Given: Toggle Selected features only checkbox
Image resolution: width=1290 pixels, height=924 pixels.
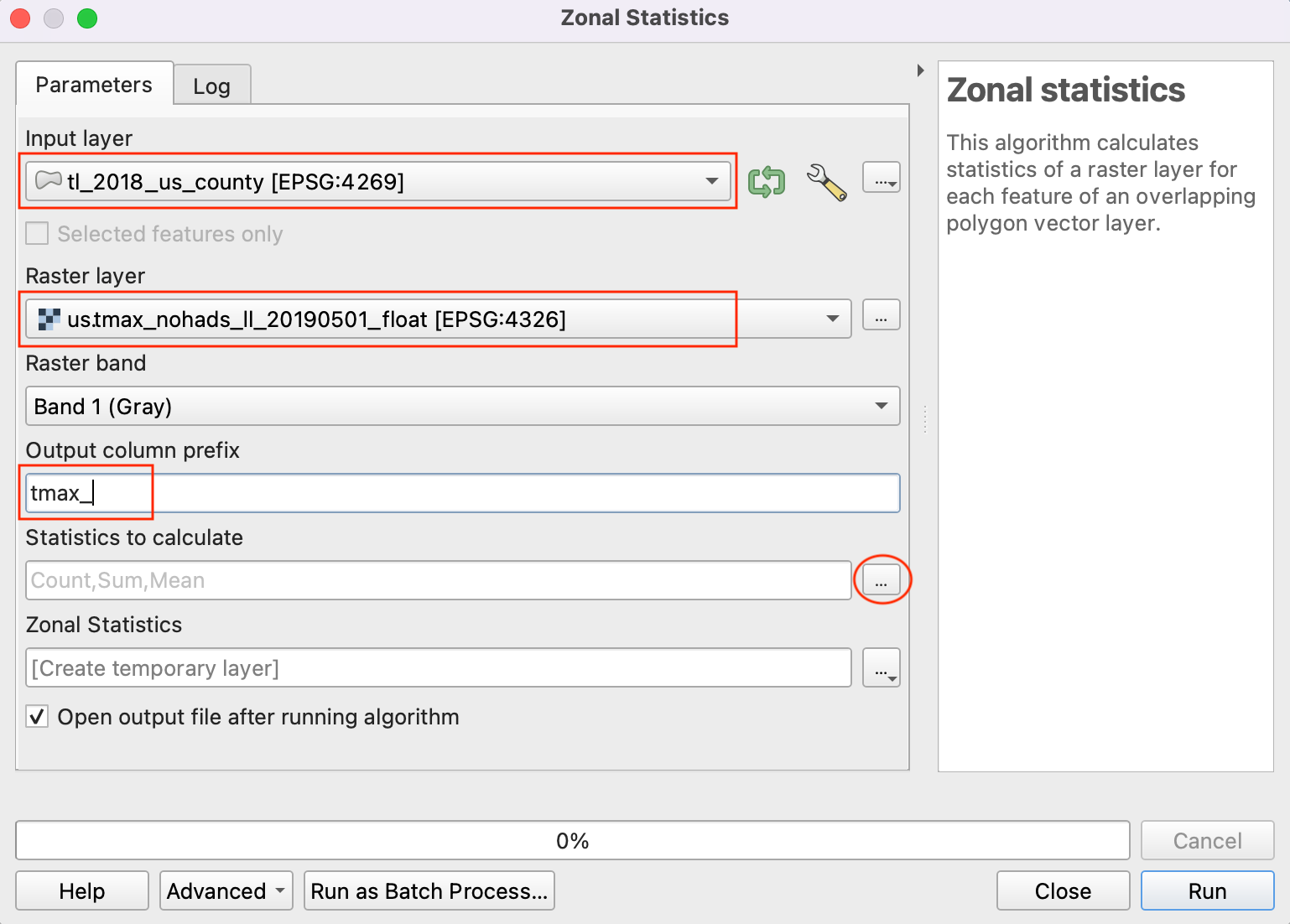Looking at the screenshot, I should (37, 234).
